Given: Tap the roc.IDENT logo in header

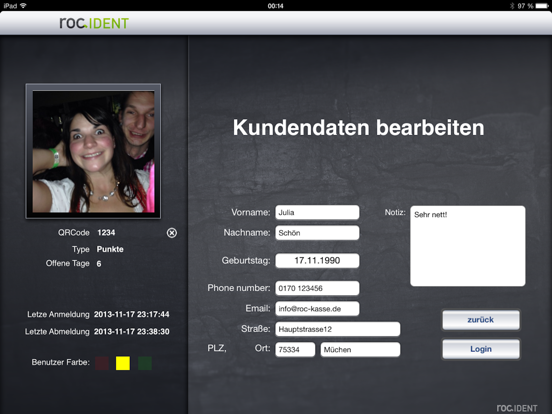Looking at the screenshot, I should point(94,23).
